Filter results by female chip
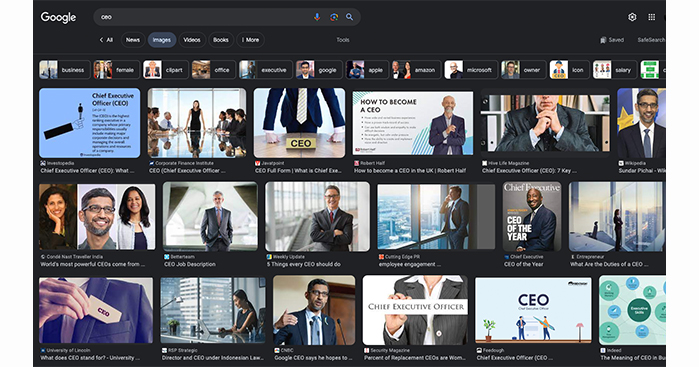The image size is (699, 367). (x=117, y=70)
